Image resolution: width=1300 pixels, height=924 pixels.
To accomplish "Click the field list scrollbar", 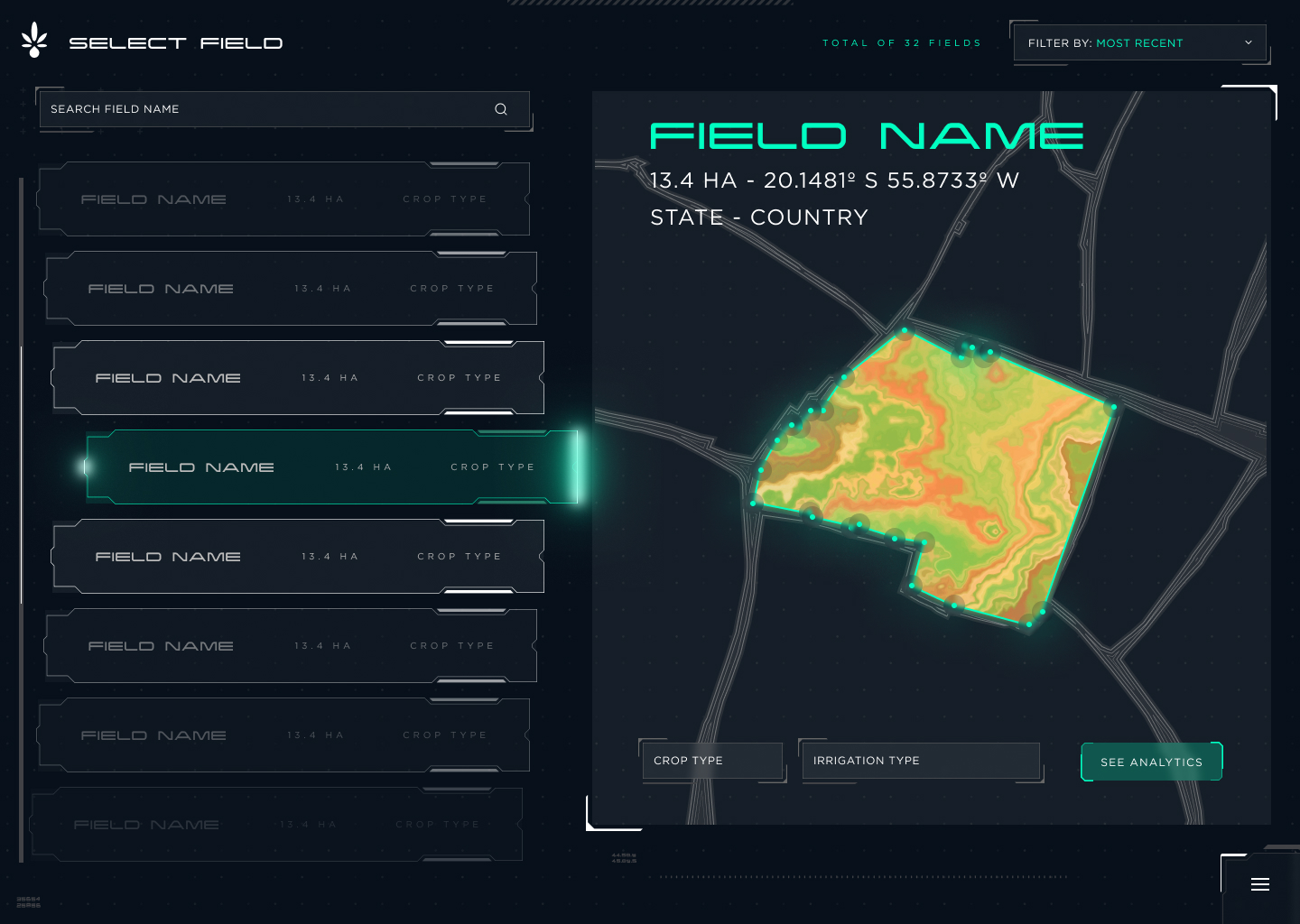I will coord(21,474).
